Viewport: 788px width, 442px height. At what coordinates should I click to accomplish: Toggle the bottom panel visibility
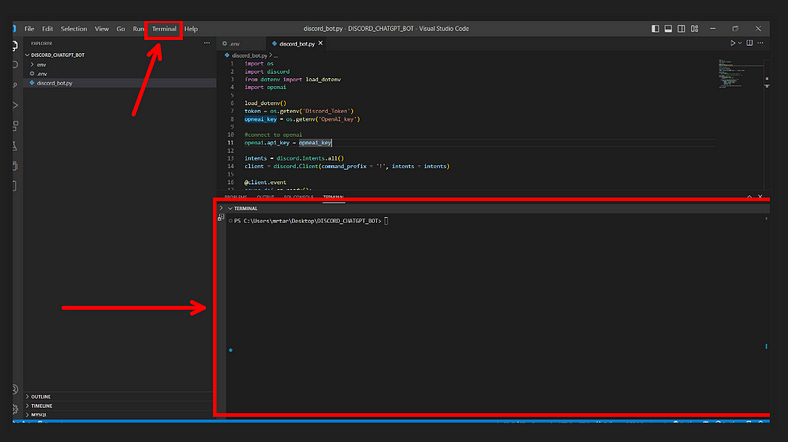[668, 29]
